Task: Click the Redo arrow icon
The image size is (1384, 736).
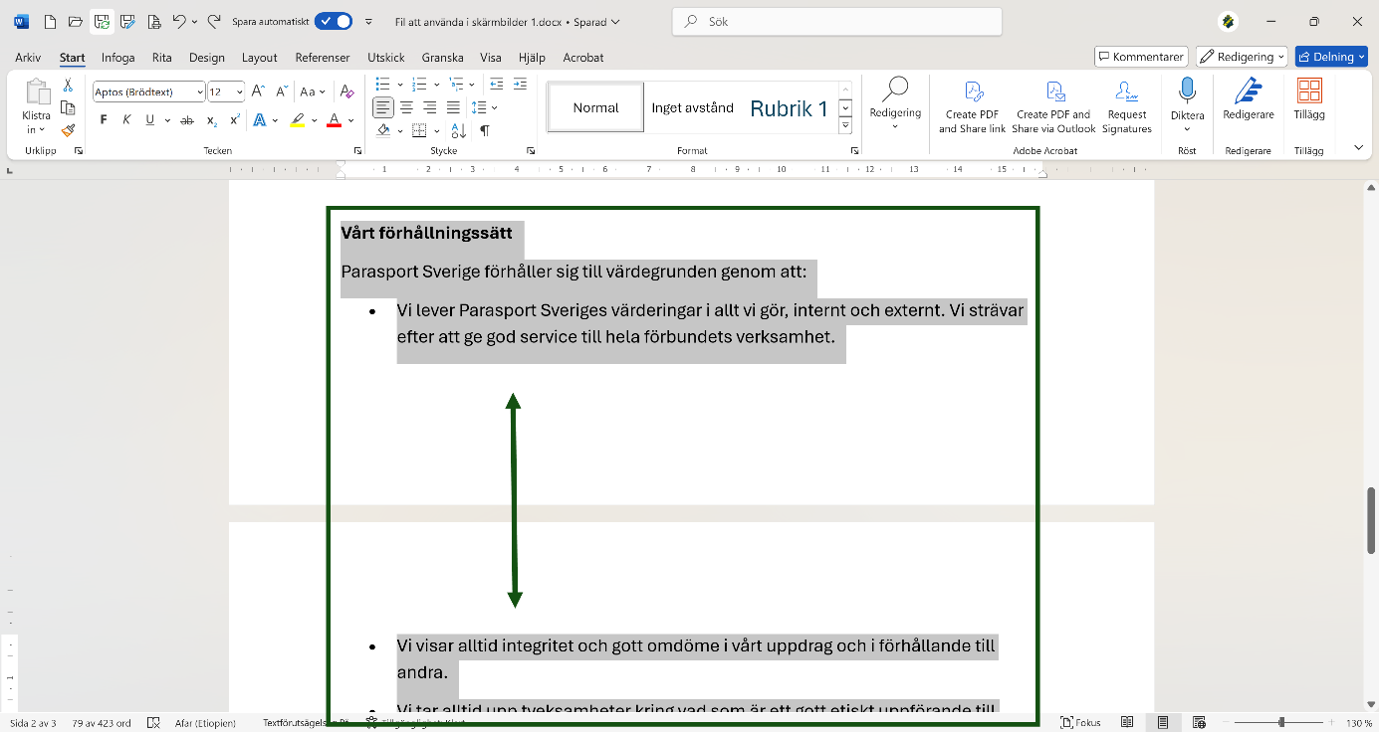Action: click(214, 21)
